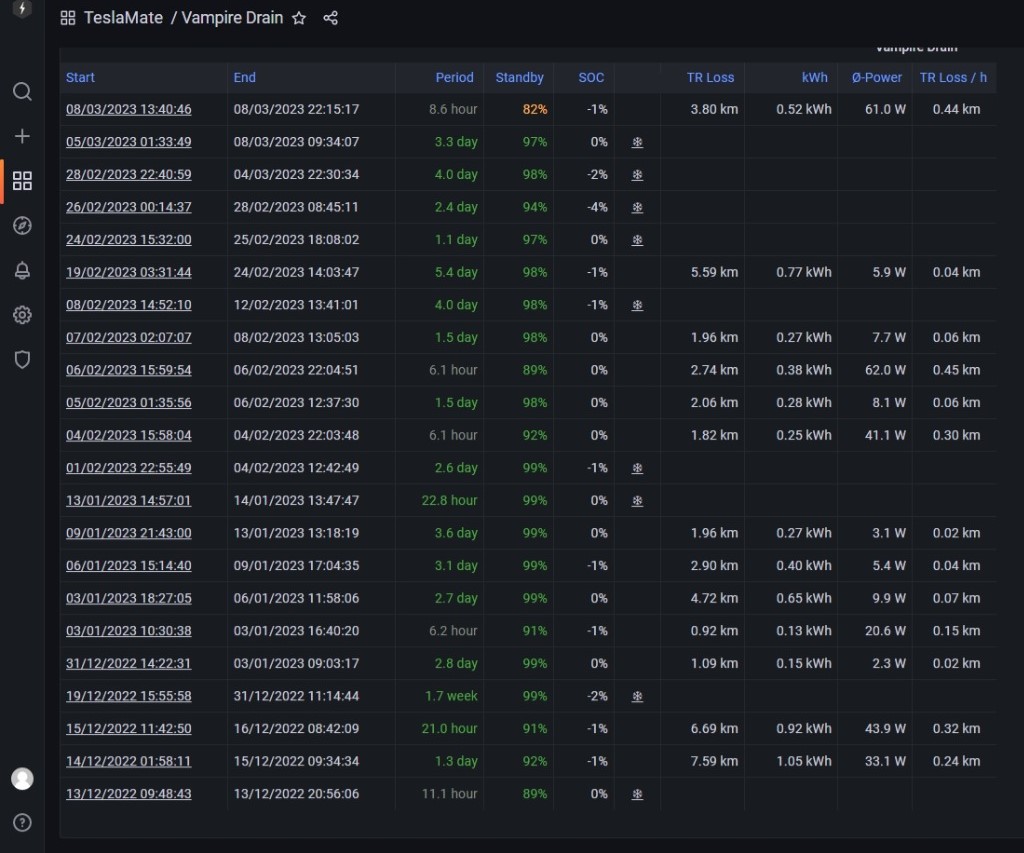Screen dimensions: 1024x853
Task: Click snowflake icon in 05/03/2023 01:33:49 row
Action: [x=637, y=142]
